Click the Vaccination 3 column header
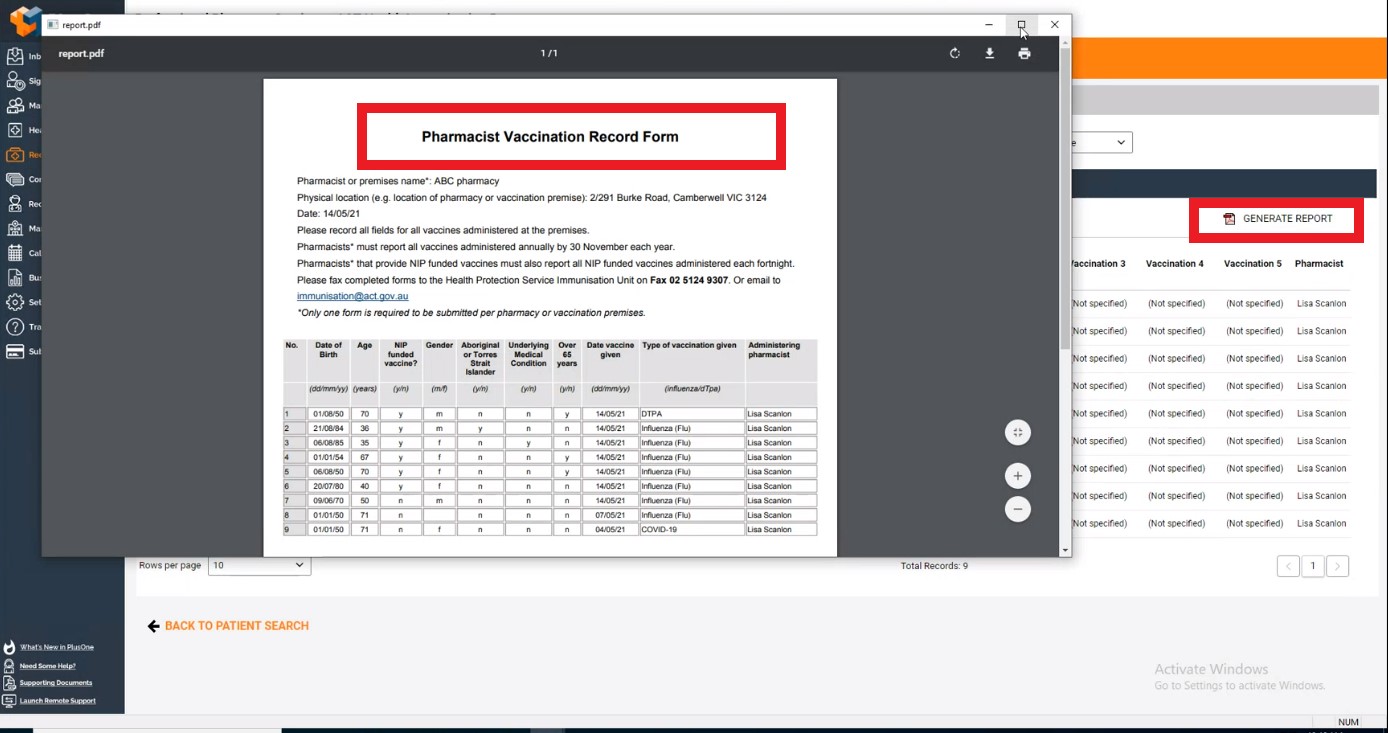1388x733 pixels. (x=1097, y=264)
